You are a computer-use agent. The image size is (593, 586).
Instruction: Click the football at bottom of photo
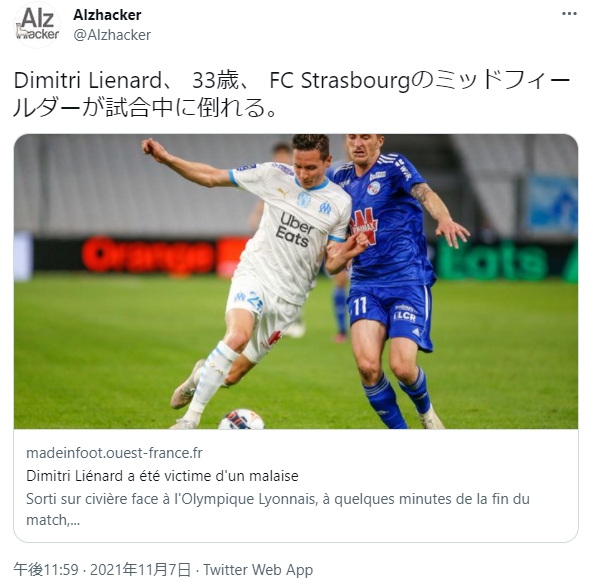click(x=241, y=419)
